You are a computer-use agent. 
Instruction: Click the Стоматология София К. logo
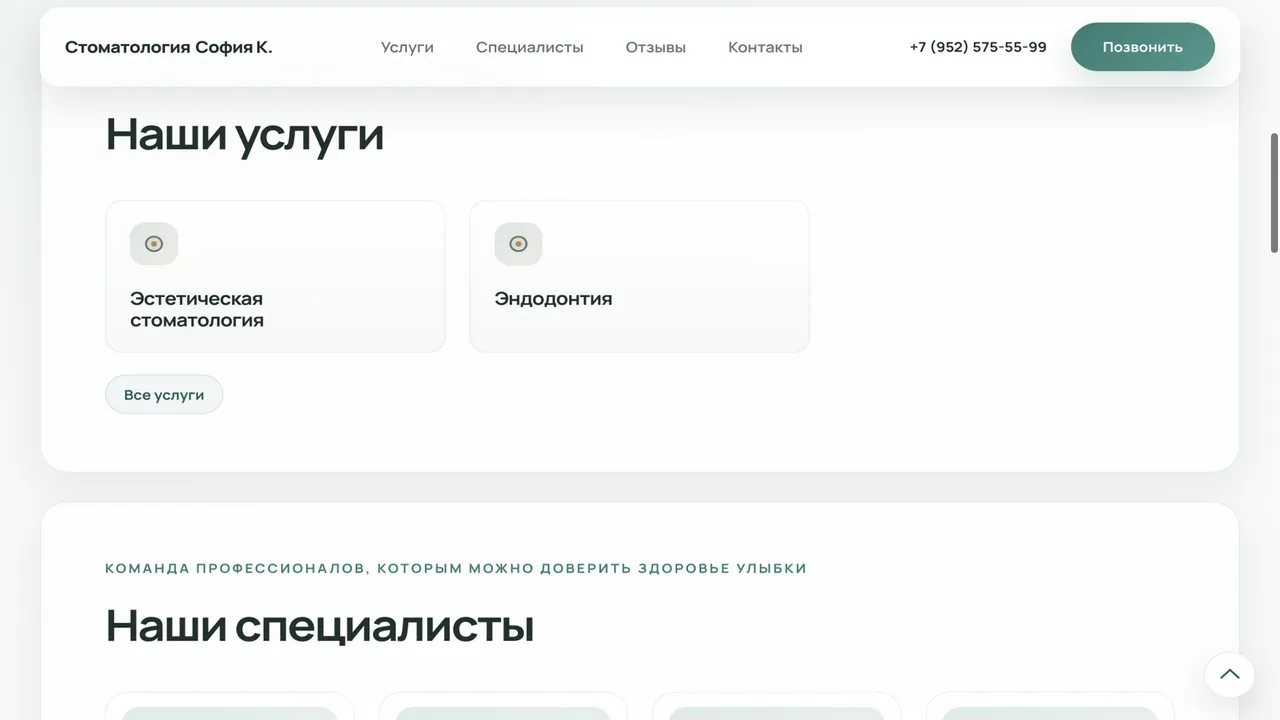pyautogui.click(x=169, y=47)
